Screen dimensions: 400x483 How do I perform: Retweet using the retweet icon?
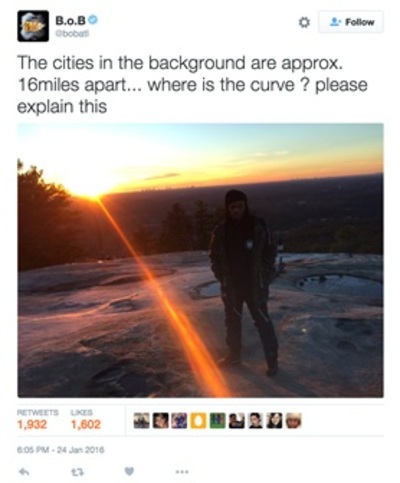77,472
